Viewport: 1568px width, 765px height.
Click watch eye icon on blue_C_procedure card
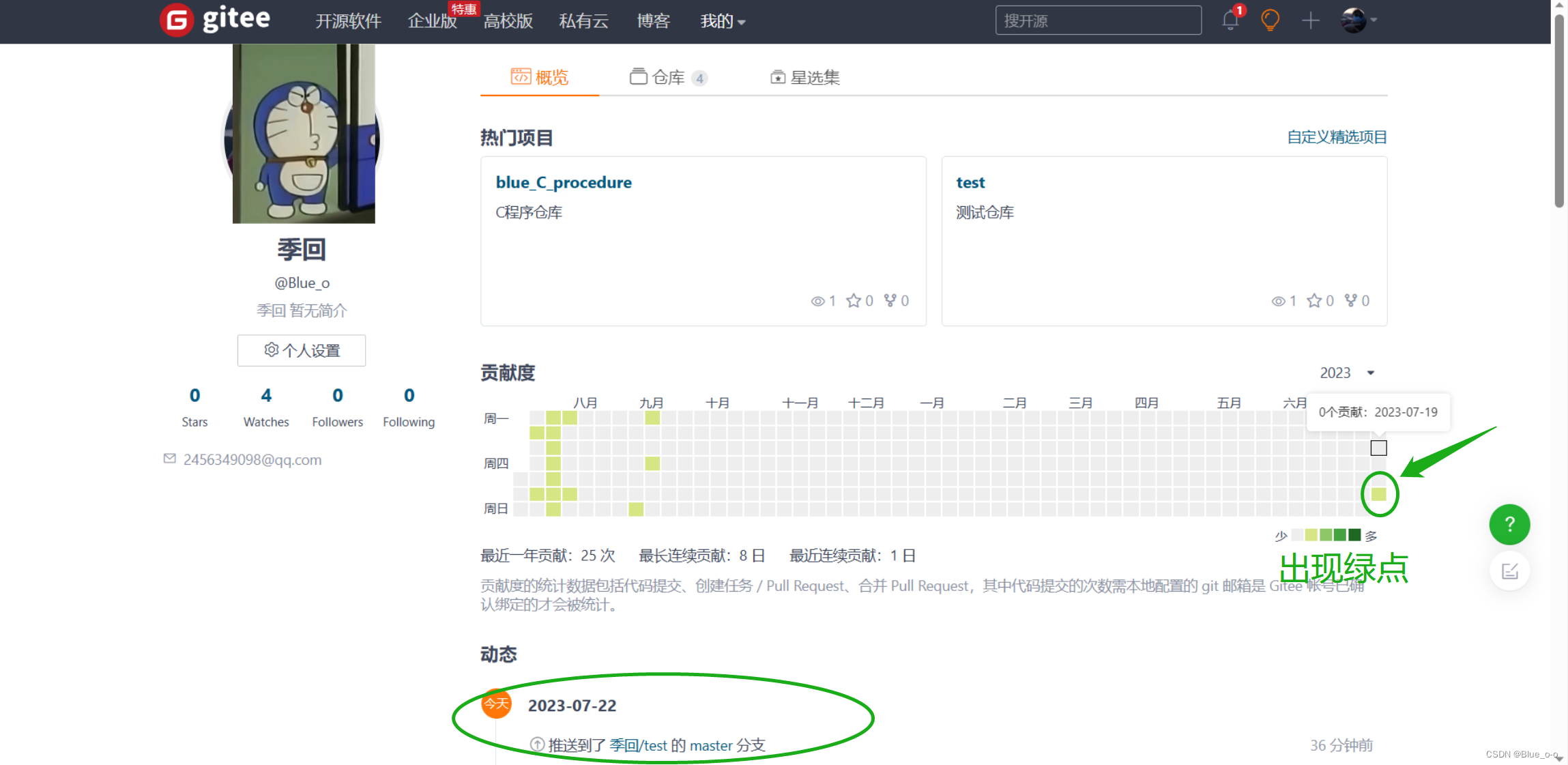point(817,301)
